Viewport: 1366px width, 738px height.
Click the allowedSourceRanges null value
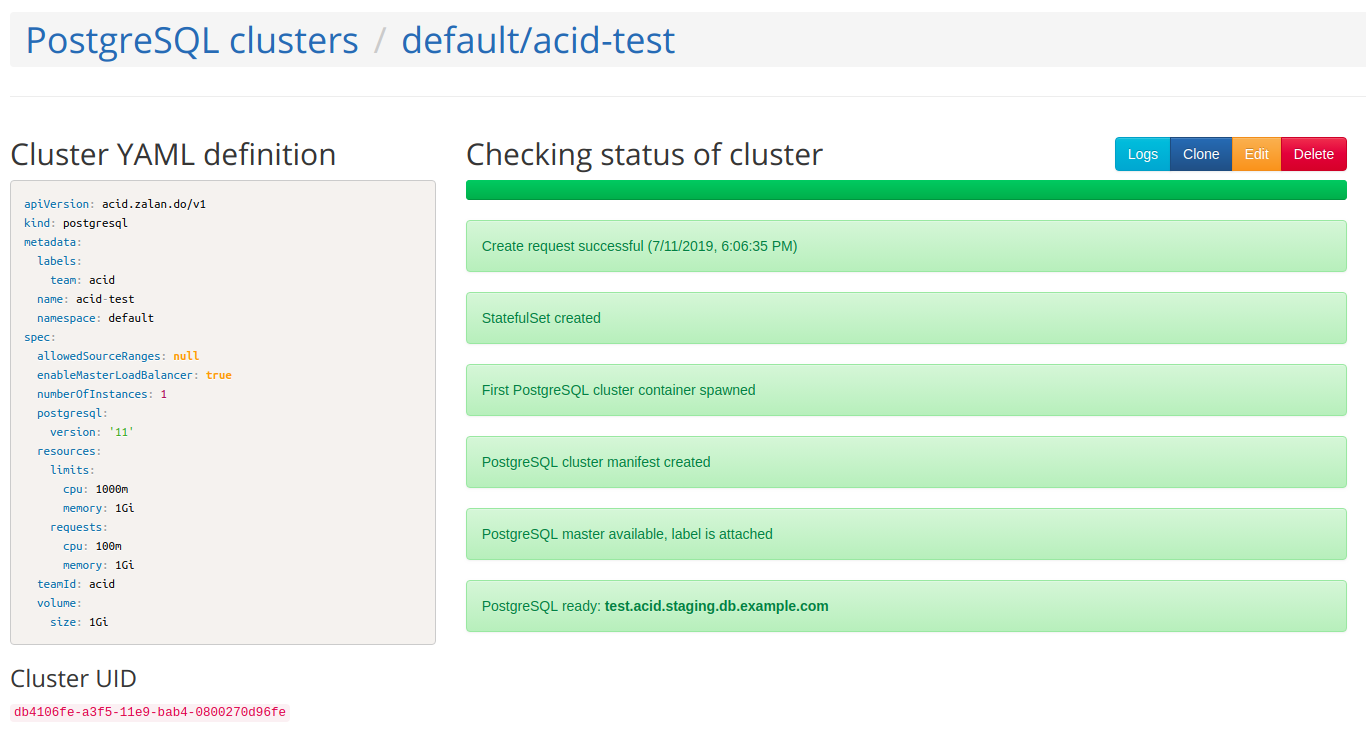186,355
